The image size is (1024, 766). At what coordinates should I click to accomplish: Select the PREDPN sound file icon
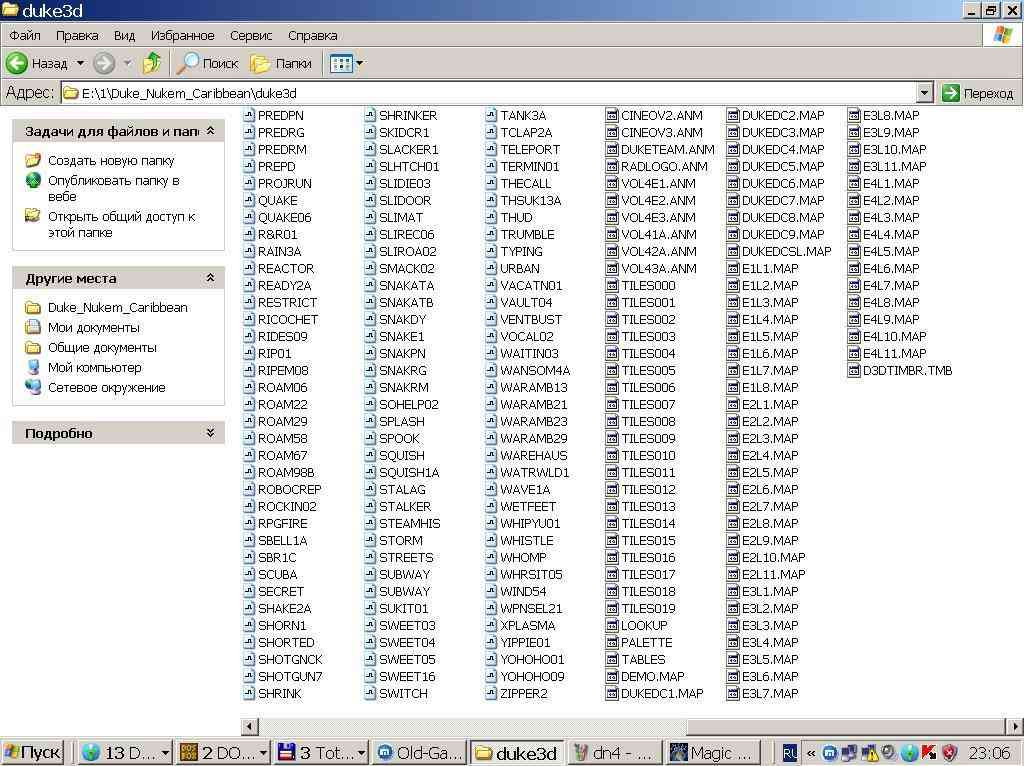[249, 116]
